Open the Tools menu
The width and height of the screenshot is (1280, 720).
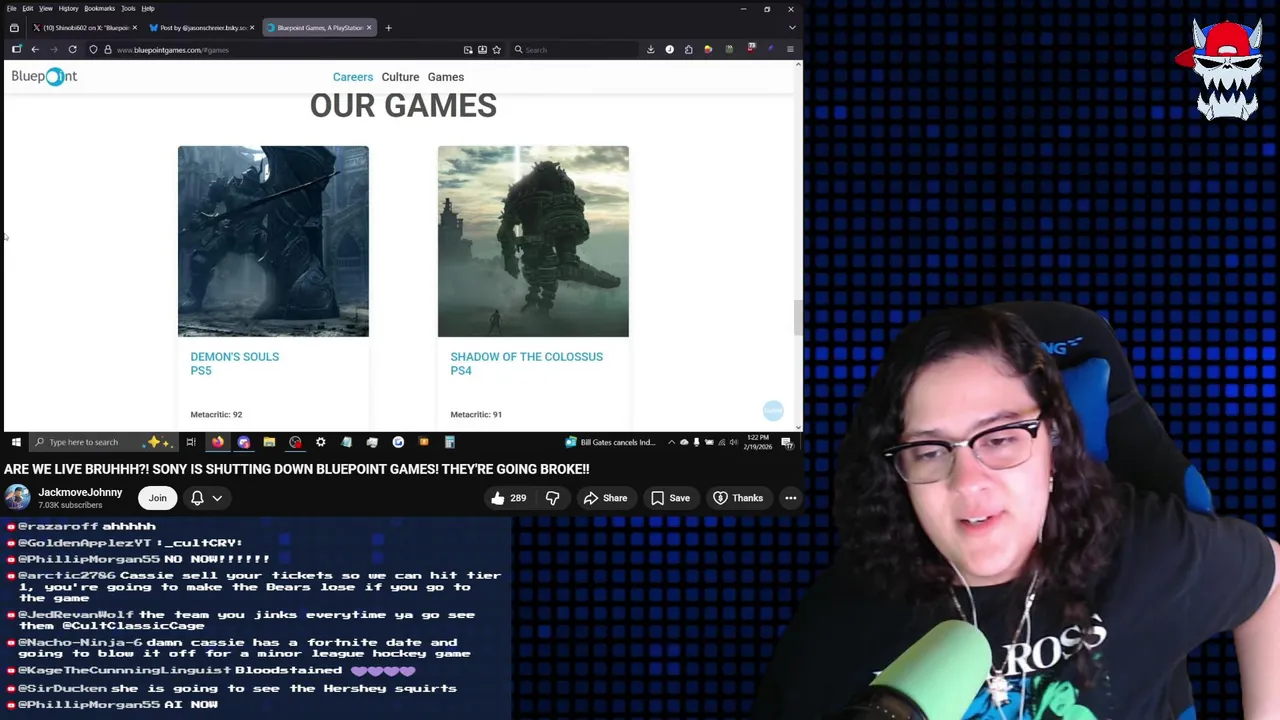pyautogui.click(x=128, y=8)
